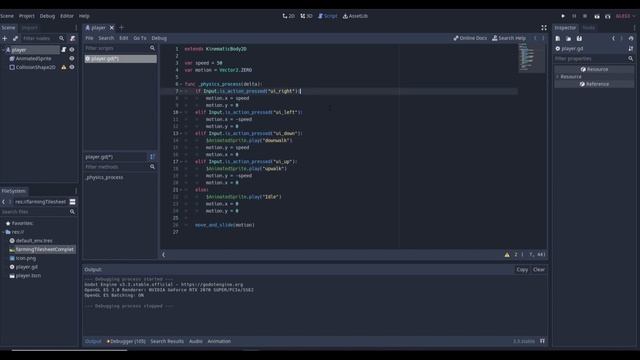This screenshot has width=640, height=360.
Task: Switch to Script workspace
Action: pyautogui.click(x=327, y=16)
